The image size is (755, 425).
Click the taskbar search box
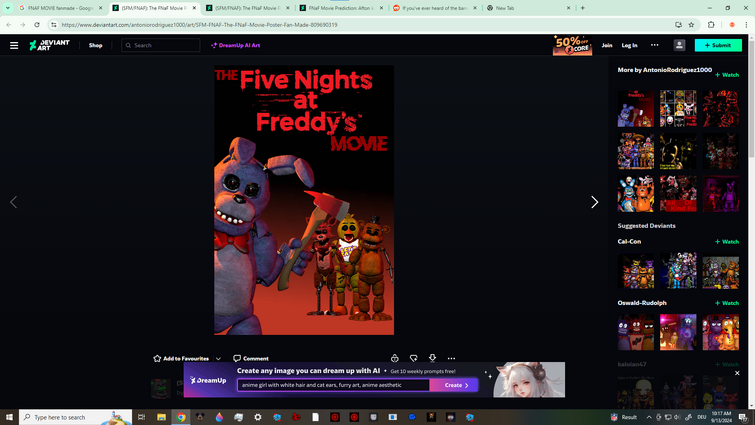(x=76, y=417)
